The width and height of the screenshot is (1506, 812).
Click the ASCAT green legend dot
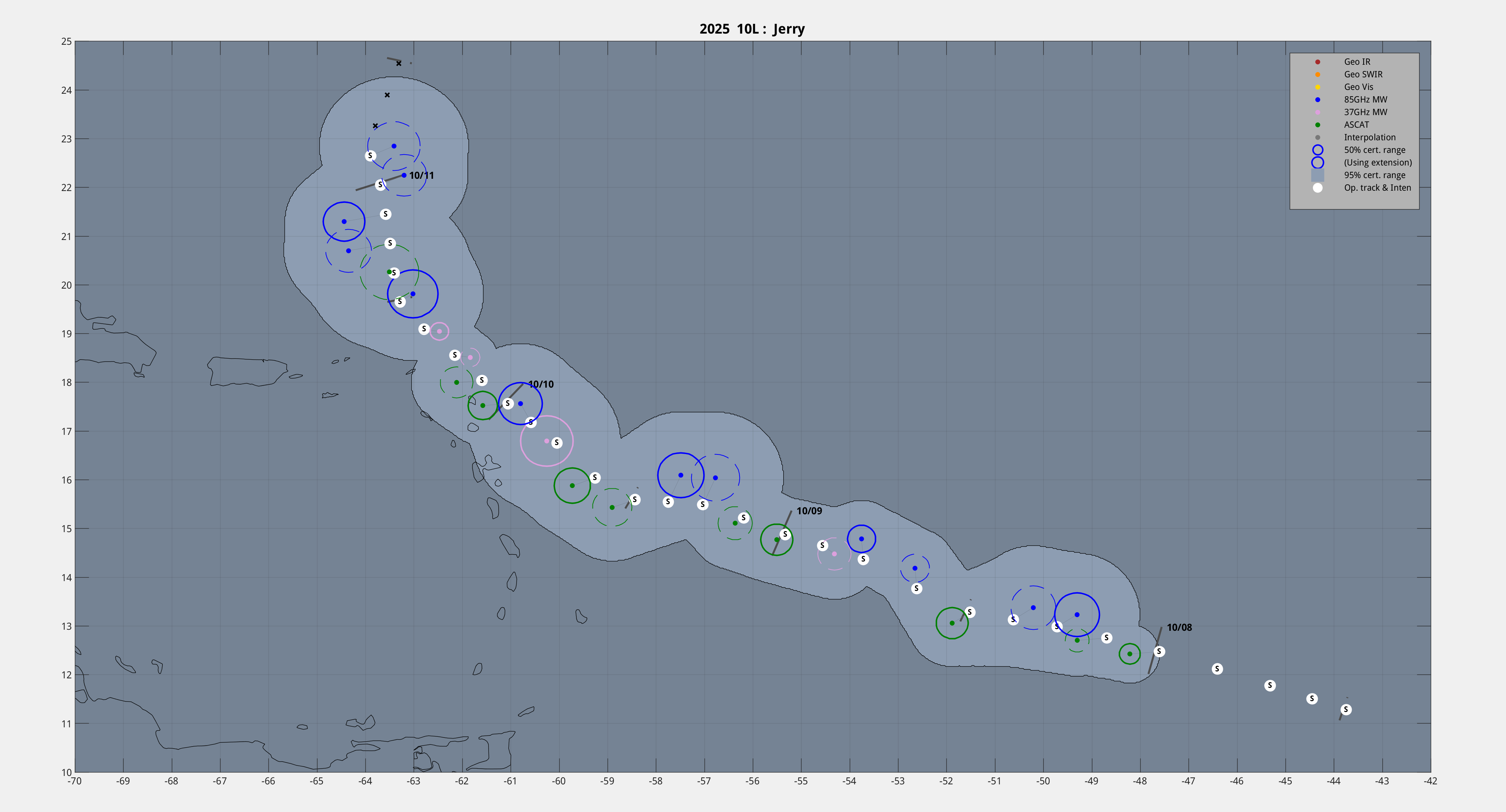[x=1317, y=125]
